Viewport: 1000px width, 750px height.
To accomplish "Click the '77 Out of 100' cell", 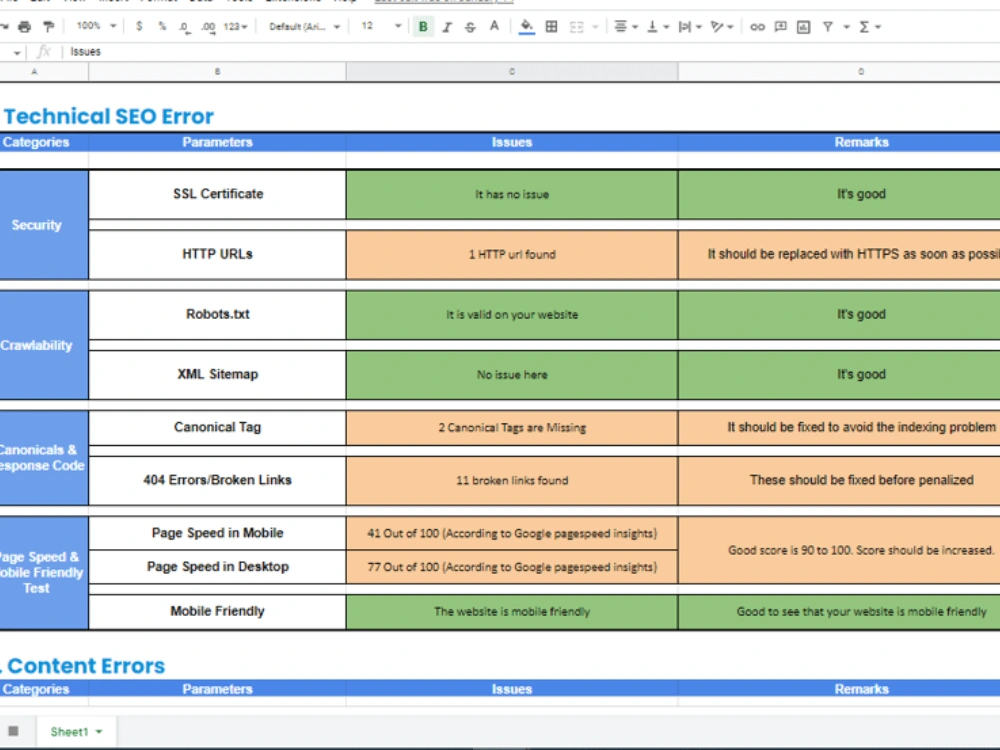I will tap(512, 567).
